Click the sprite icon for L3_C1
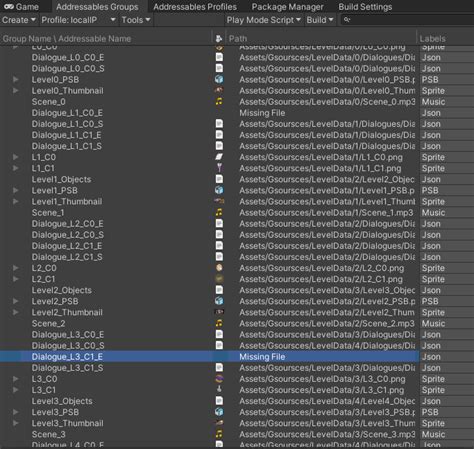This screenshot has height=449, width=474. tap(219, 390)
